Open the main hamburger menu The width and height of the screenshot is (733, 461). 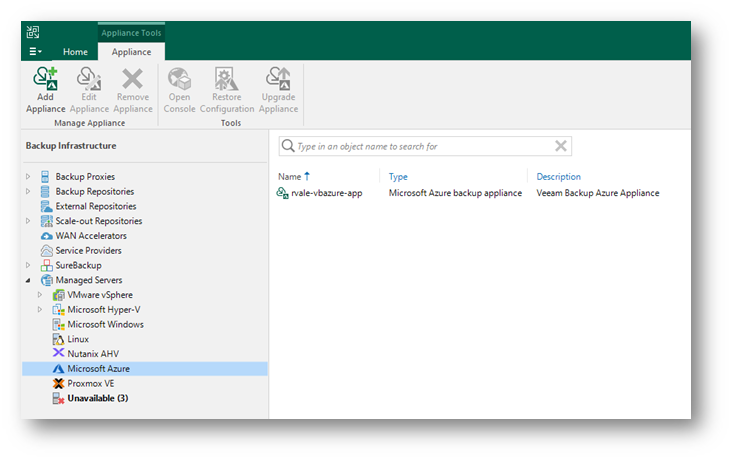point(35,51)
